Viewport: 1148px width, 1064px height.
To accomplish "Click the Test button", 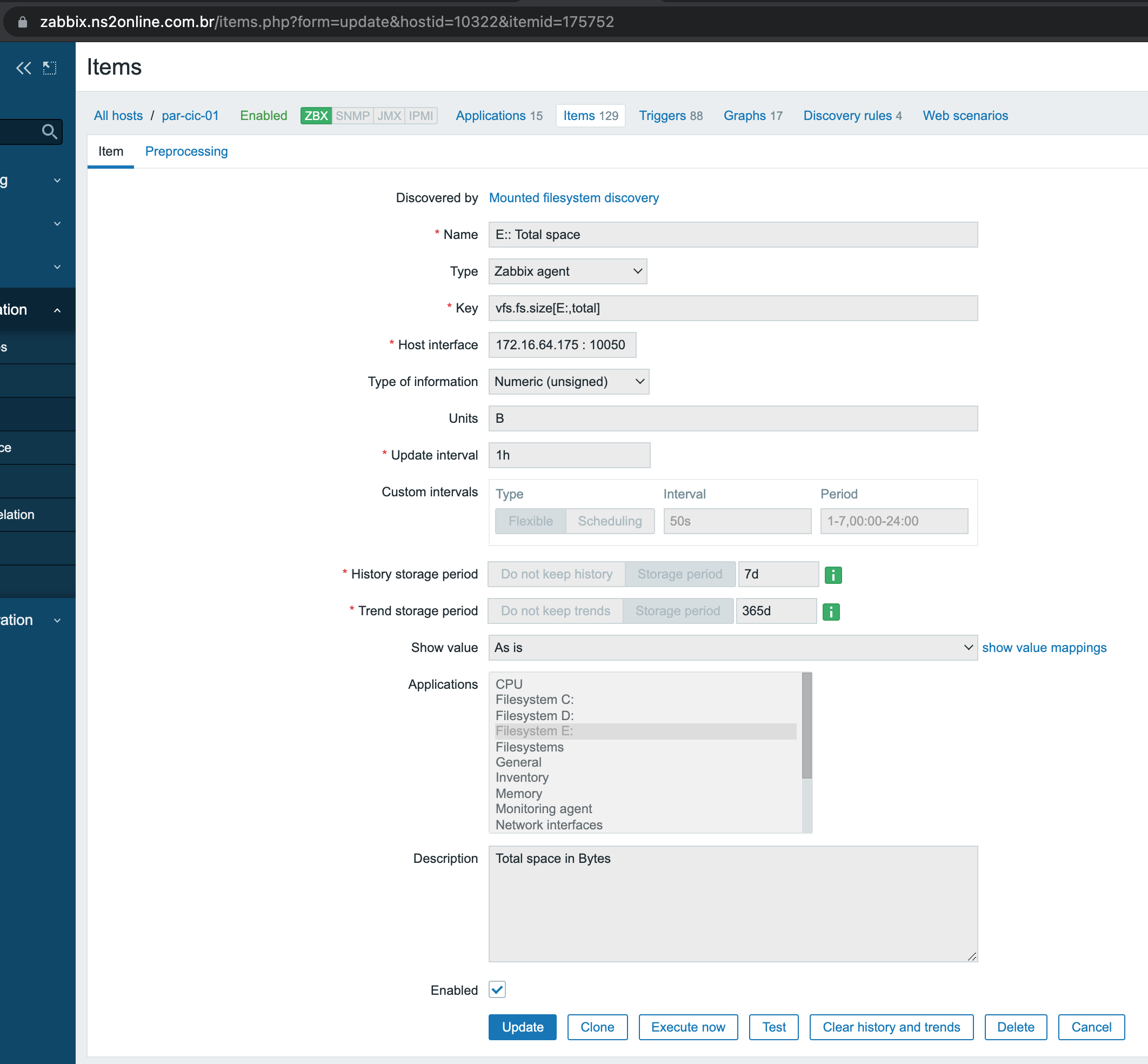I will (774, 1027).
